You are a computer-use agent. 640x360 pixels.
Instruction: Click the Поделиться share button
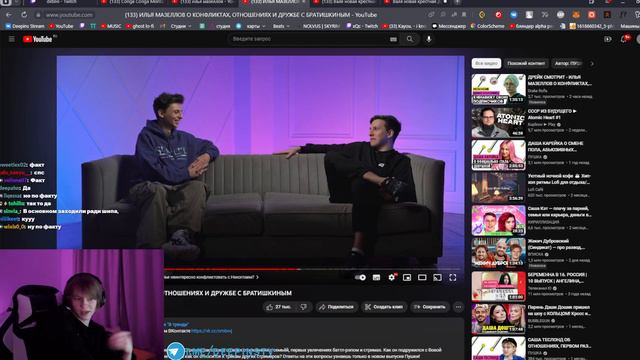click(337, 307)
